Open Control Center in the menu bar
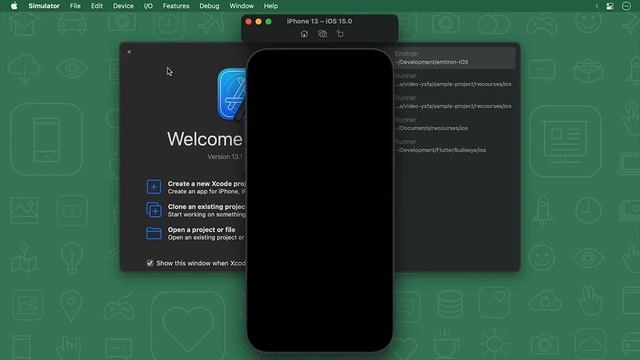The height and width of the screenshot is (360, 640). coord(610,6)
